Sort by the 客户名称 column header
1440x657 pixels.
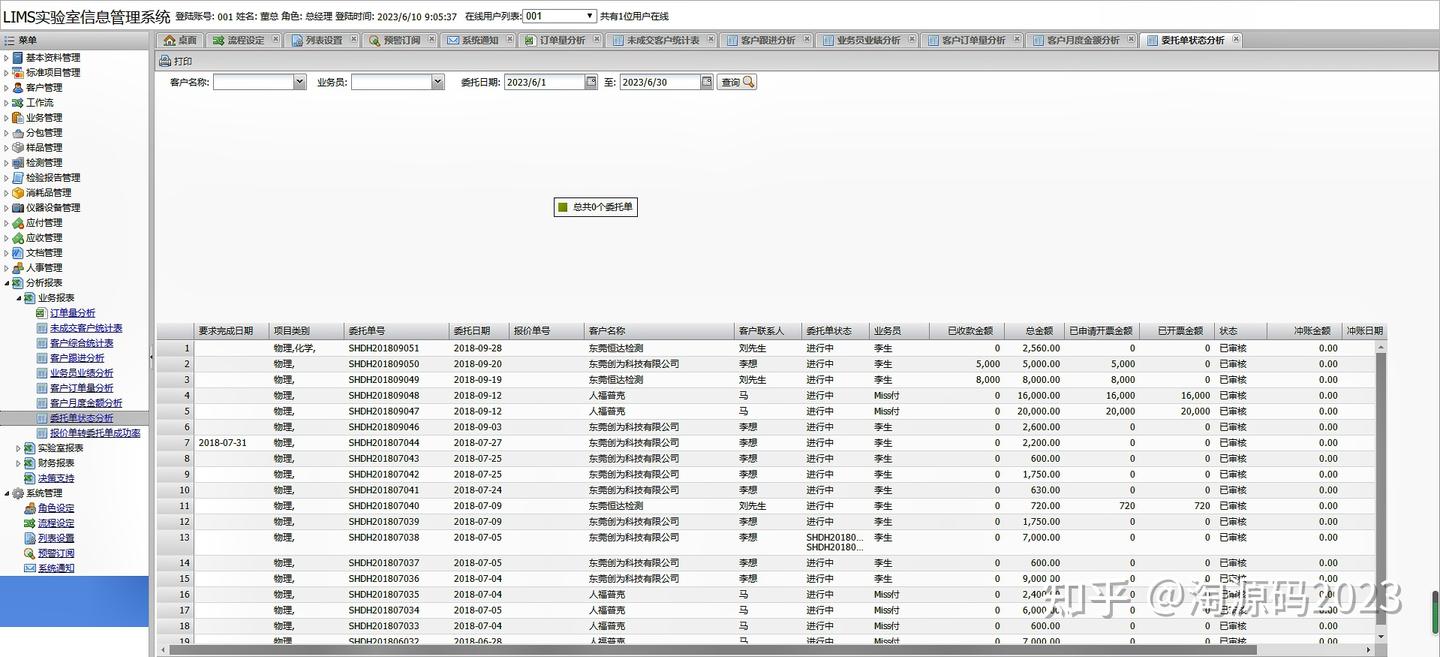click(659, 331)
